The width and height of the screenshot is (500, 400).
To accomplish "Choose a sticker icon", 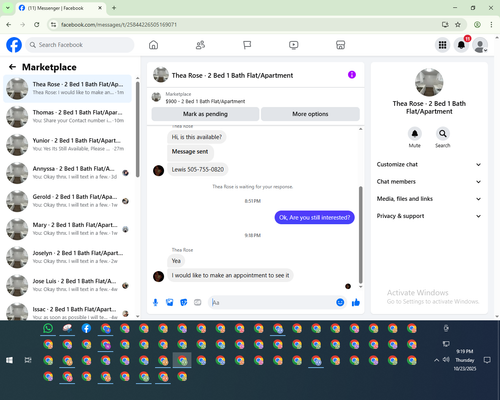I will tap(184, 302).
